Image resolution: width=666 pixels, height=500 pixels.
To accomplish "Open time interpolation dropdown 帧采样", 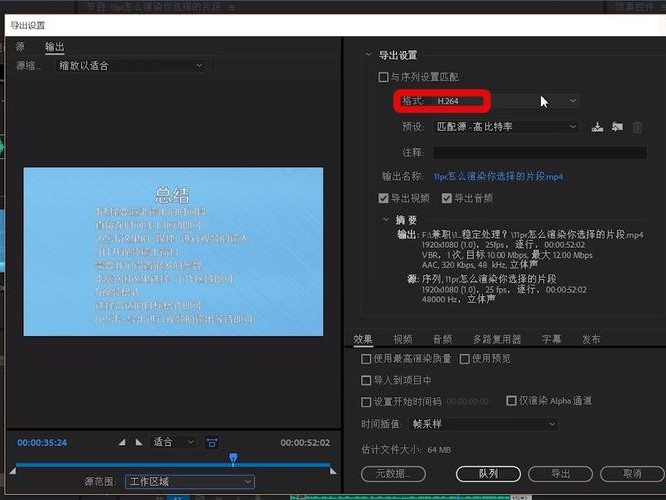I will coord(484,424).
